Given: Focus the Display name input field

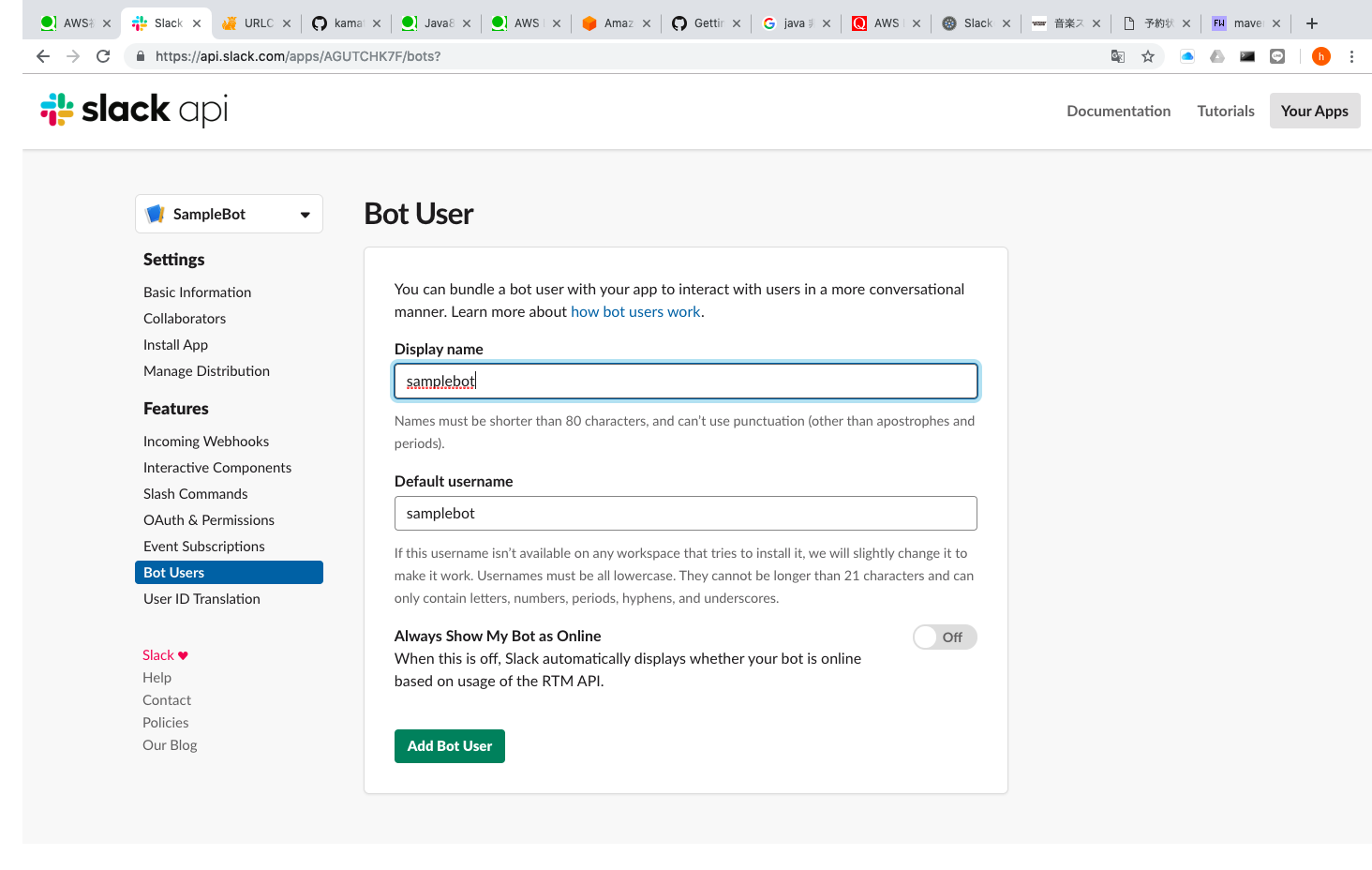Looking at the screenshot, I should [x=686, y=382].
